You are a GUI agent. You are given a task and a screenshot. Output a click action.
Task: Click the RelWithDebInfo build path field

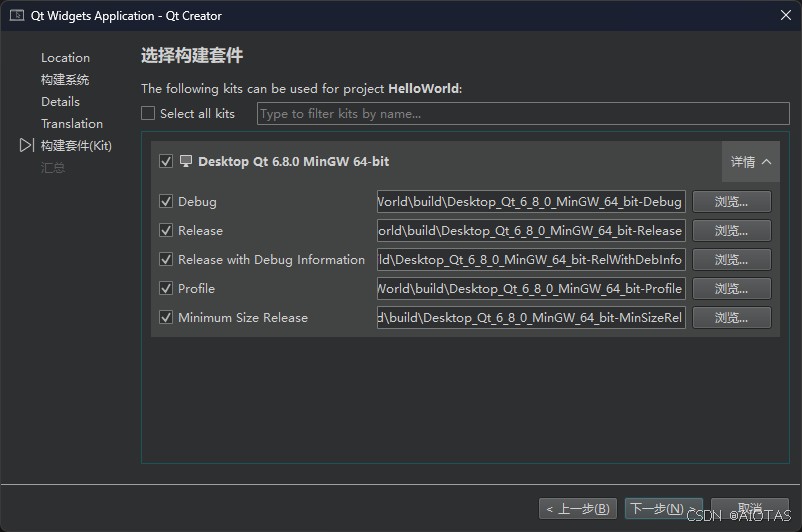[531, 259]
